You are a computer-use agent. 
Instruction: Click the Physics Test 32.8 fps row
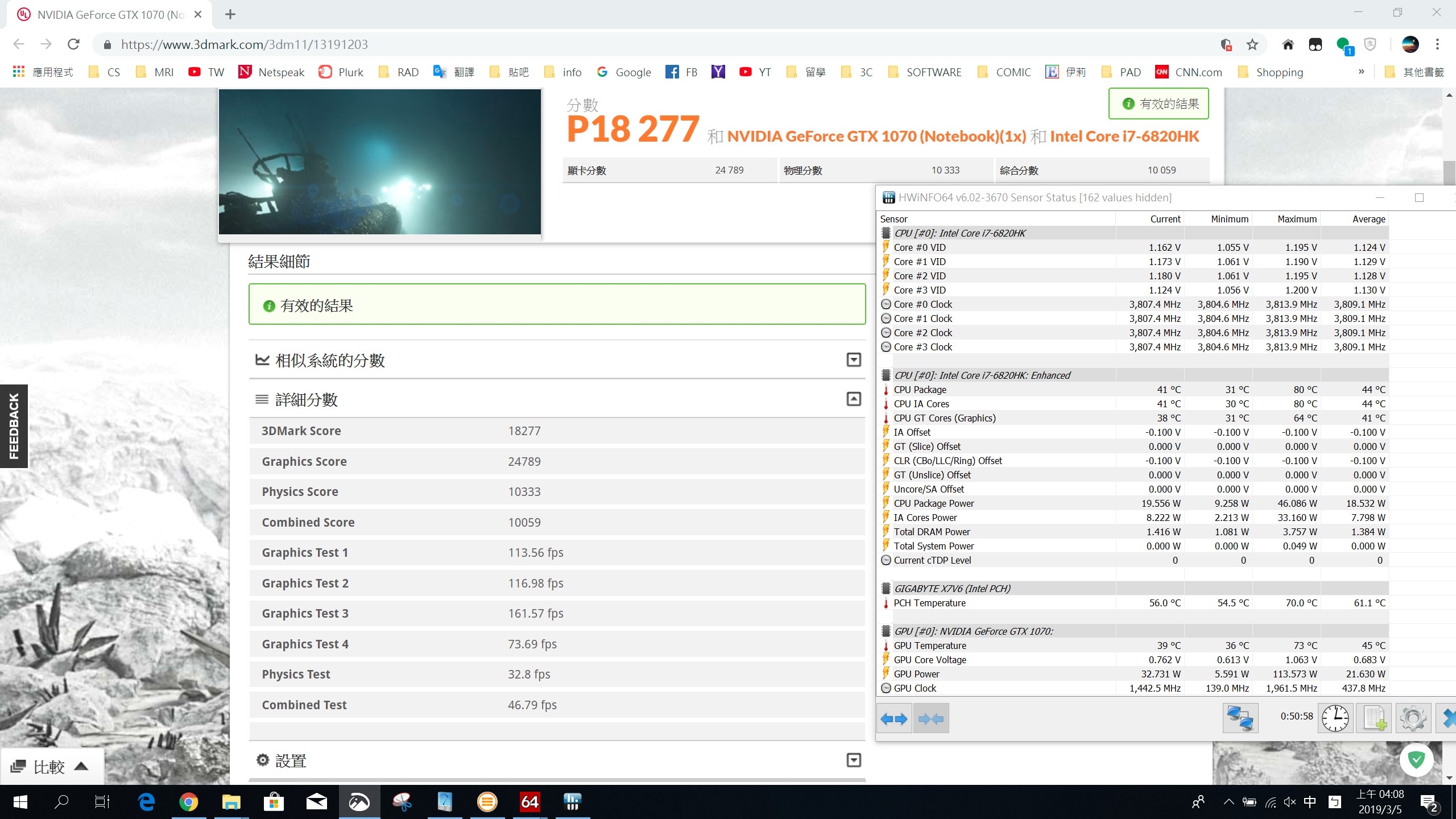557,675
